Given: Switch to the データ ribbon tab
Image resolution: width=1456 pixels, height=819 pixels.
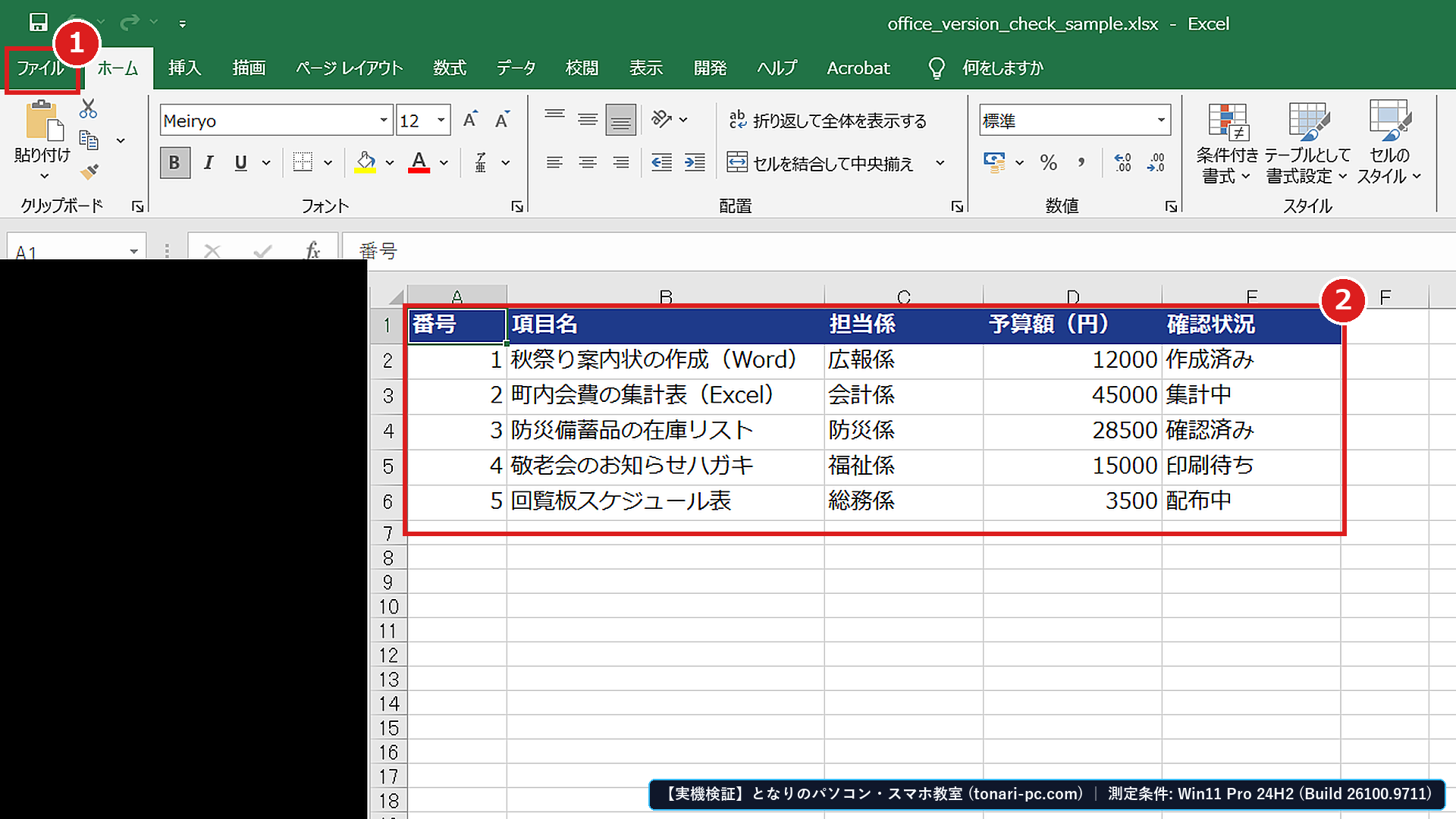Looking at the screenshot, I should 516,68.
